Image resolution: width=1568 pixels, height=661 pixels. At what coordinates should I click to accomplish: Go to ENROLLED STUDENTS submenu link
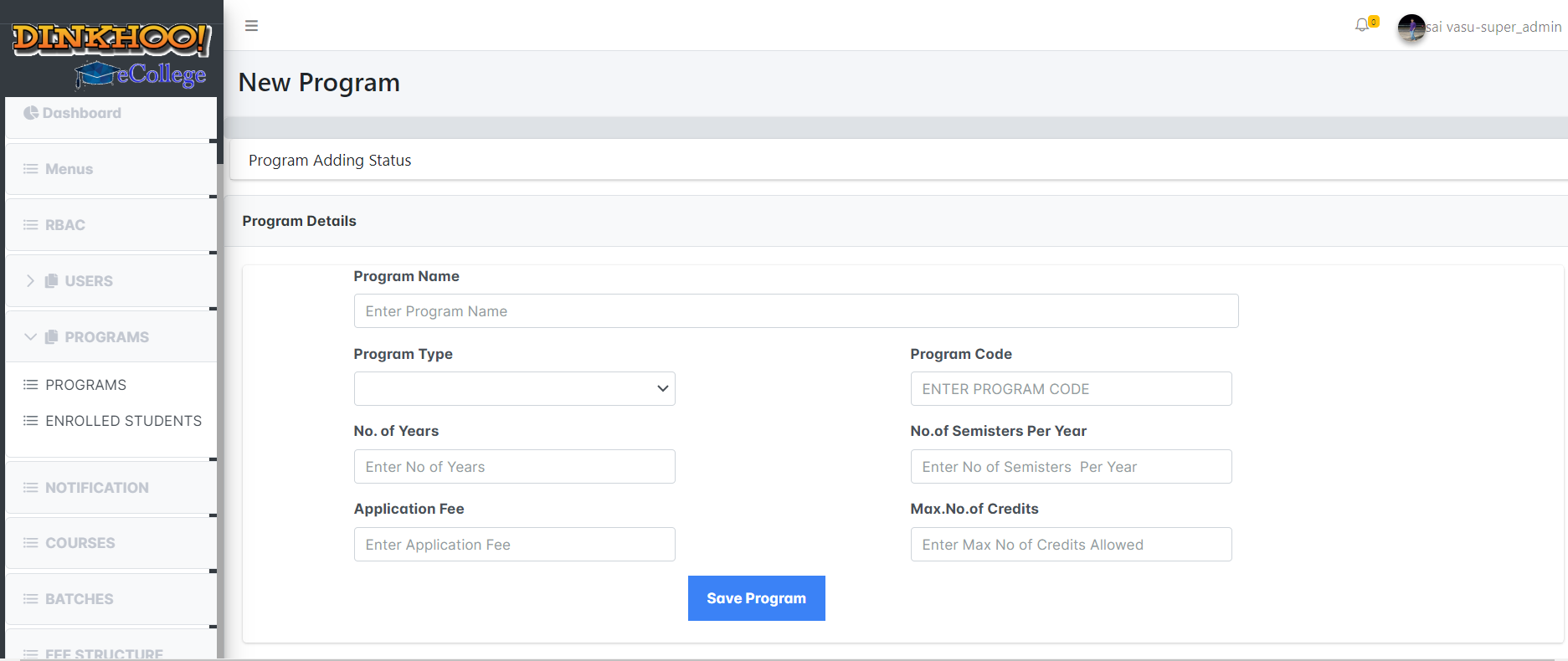[x=124, y=421]
